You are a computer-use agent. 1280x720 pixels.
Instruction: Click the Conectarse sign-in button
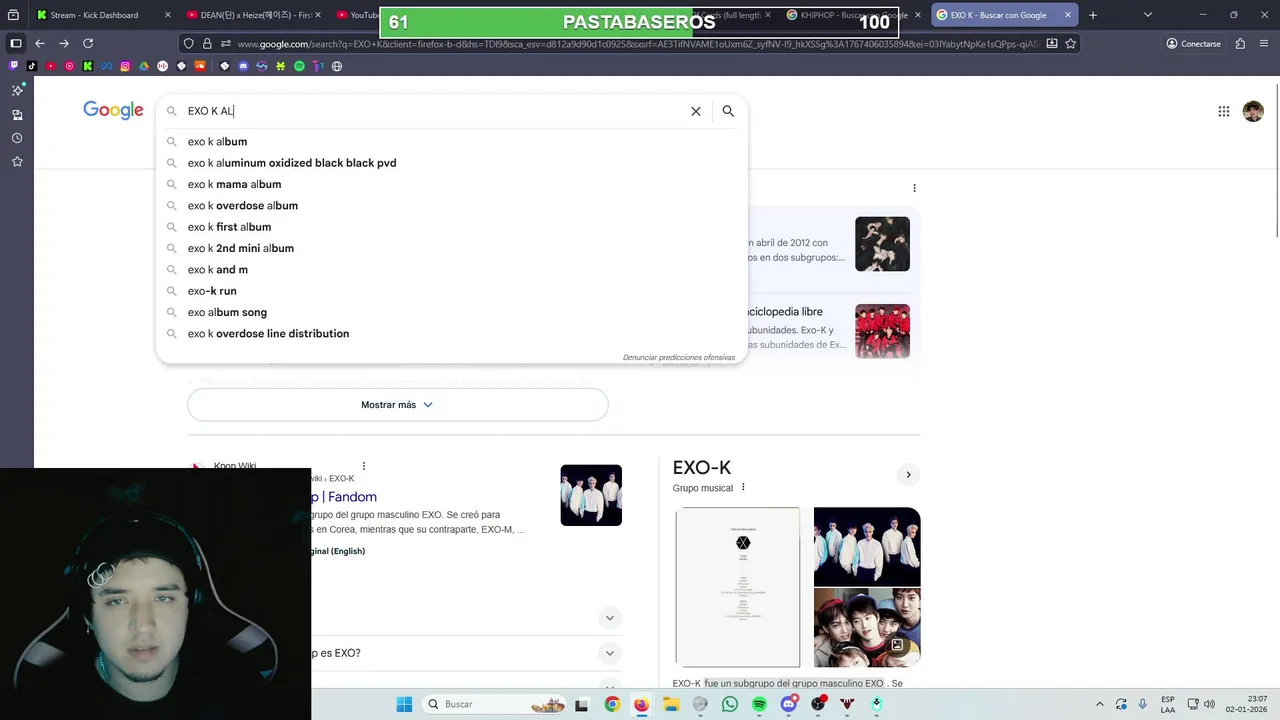pos(1193,44)
